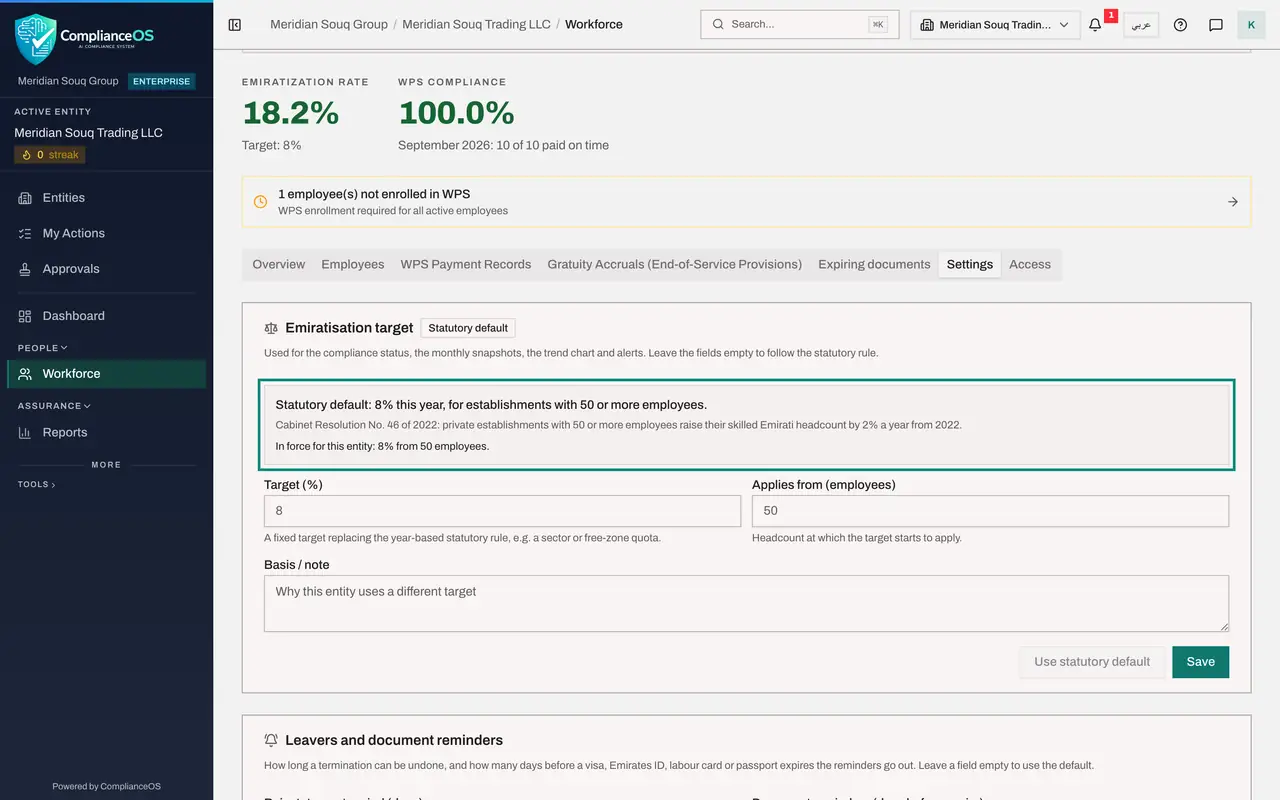Click the Save button
This screenshot has width=1280, height=800.
(x=1201, y=662)
